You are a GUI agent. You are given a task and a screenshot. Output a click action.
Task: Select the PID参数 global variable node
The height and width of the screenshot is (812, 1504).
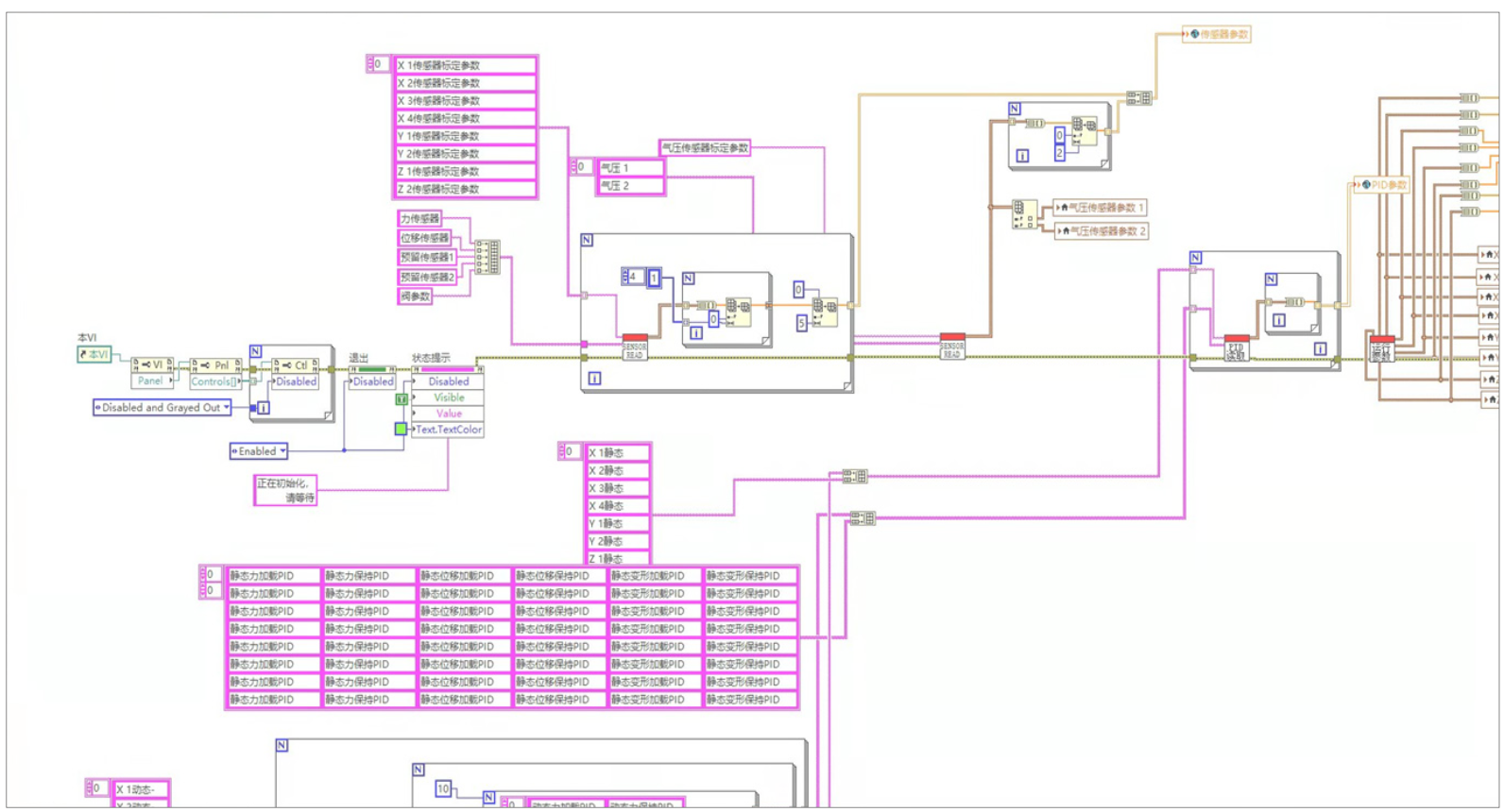(1384, 185)
